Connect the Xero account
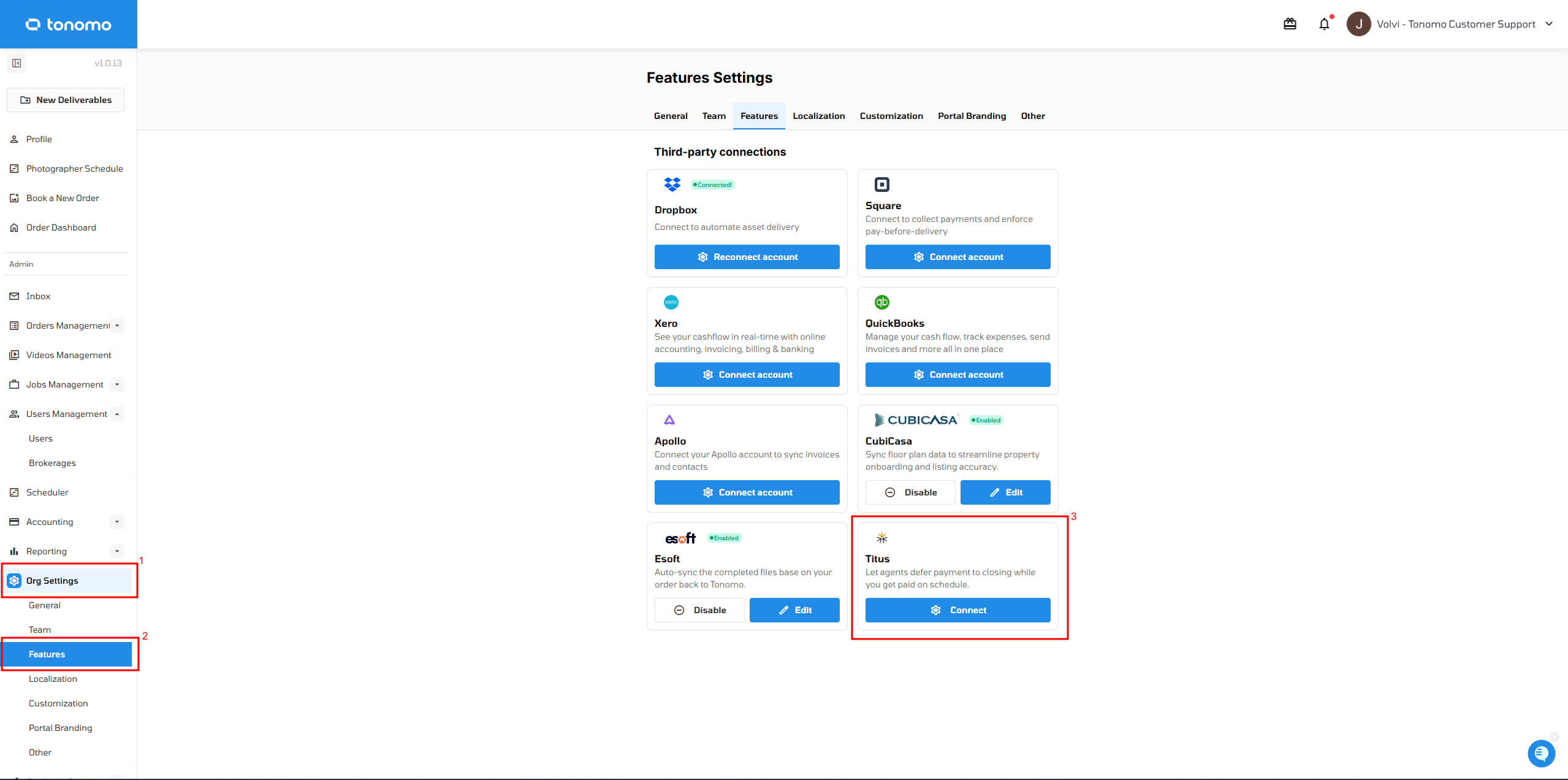1568x780 pixels. (x=747, y=375)
